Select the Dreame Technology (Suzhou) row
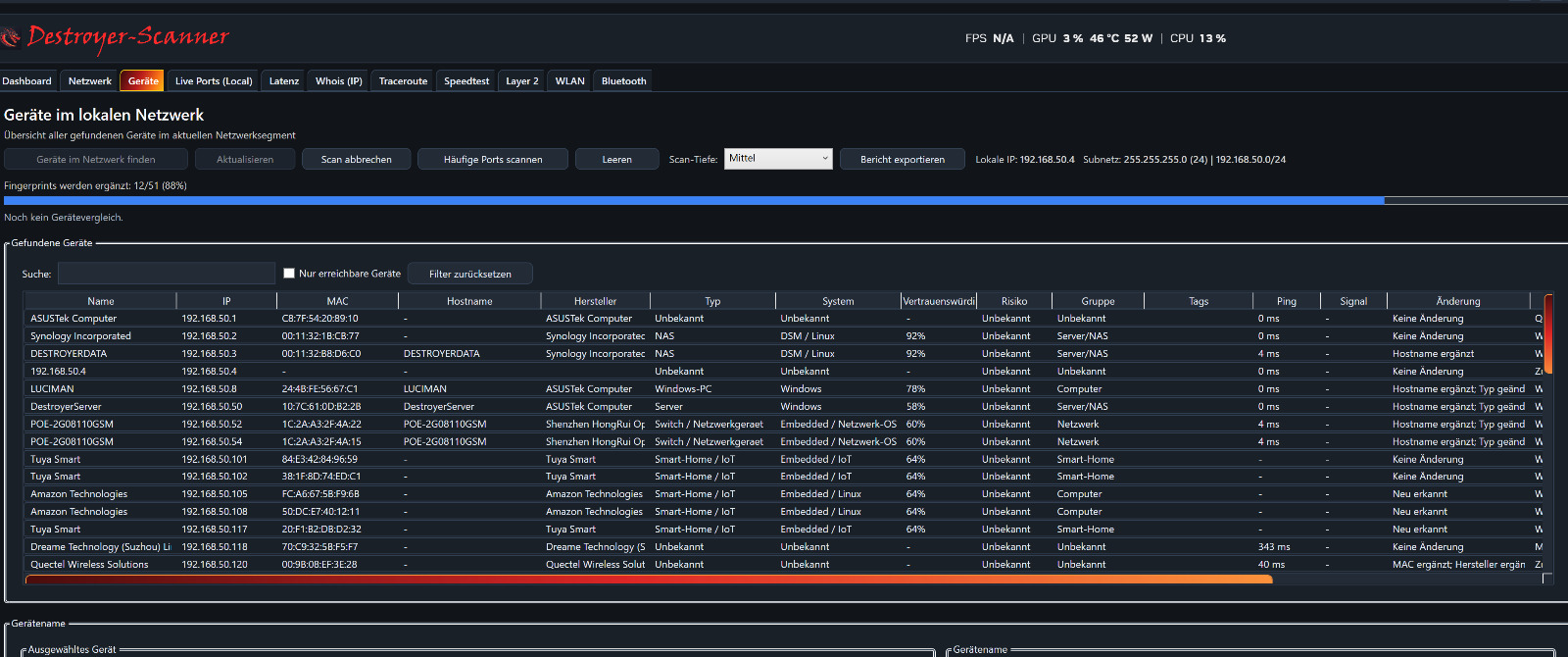The height and width of the screenshot is (657, 1568). pos(784,547)
